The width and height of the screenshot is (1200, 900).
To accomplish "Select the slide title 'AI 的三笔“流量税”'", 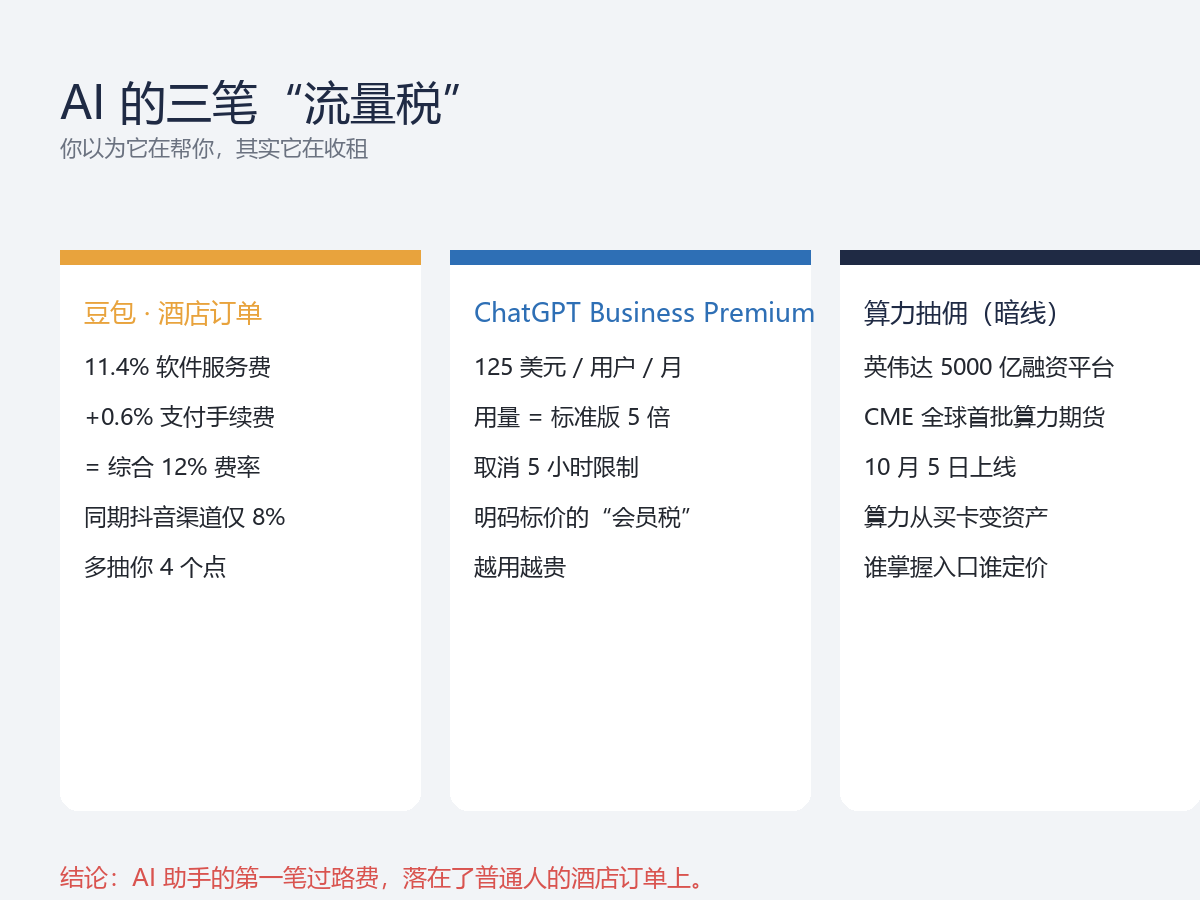I will [261, 103].
